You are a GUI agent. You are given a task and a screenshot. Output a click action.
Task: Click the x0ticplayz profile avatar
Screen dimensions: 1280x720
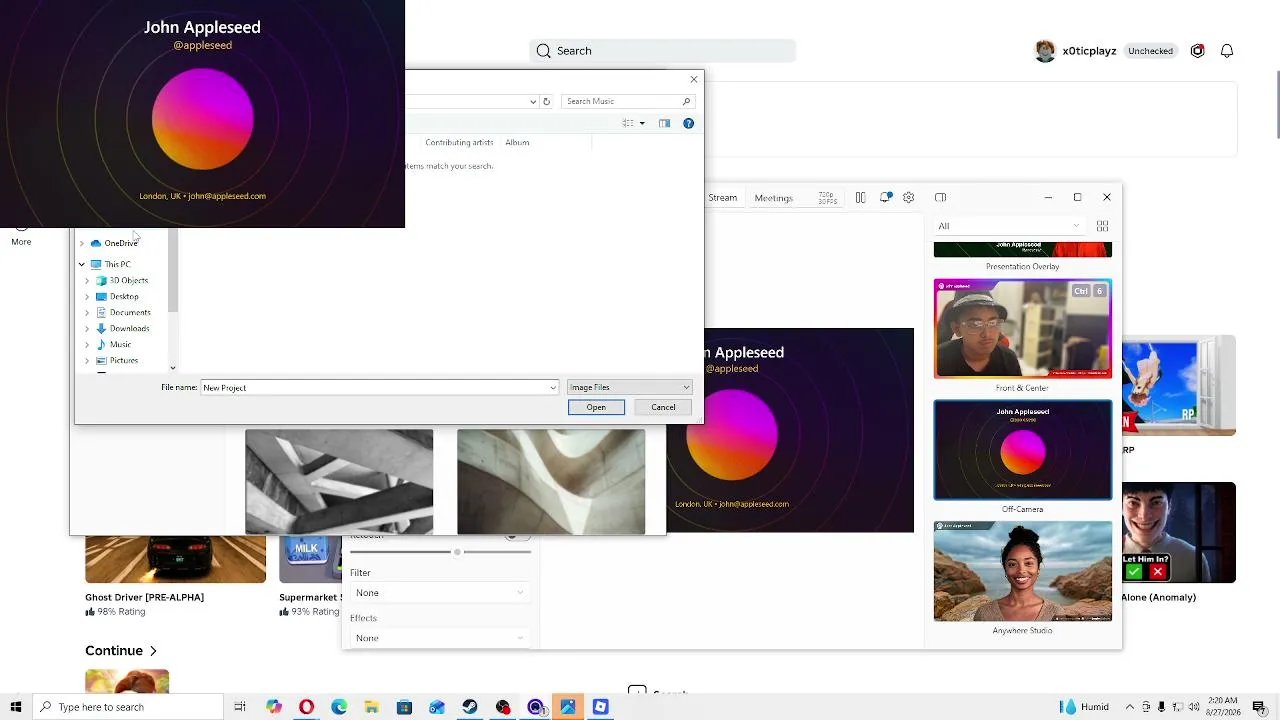click(x=1045, y=51)
